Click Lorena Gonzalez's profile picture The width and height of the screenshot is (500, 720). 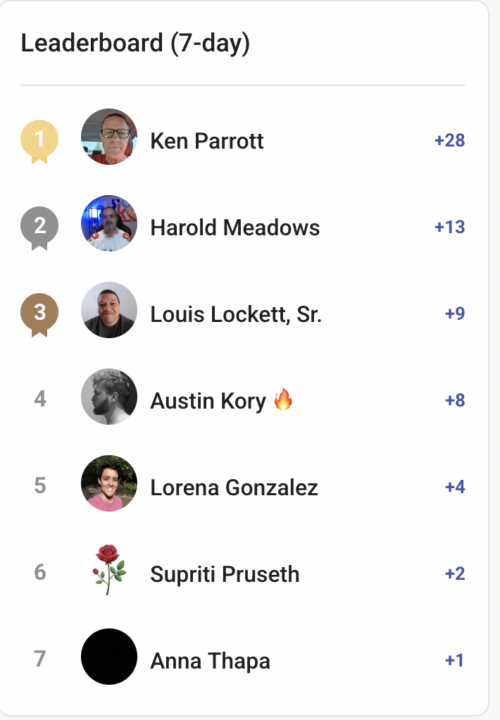(109, 483)
